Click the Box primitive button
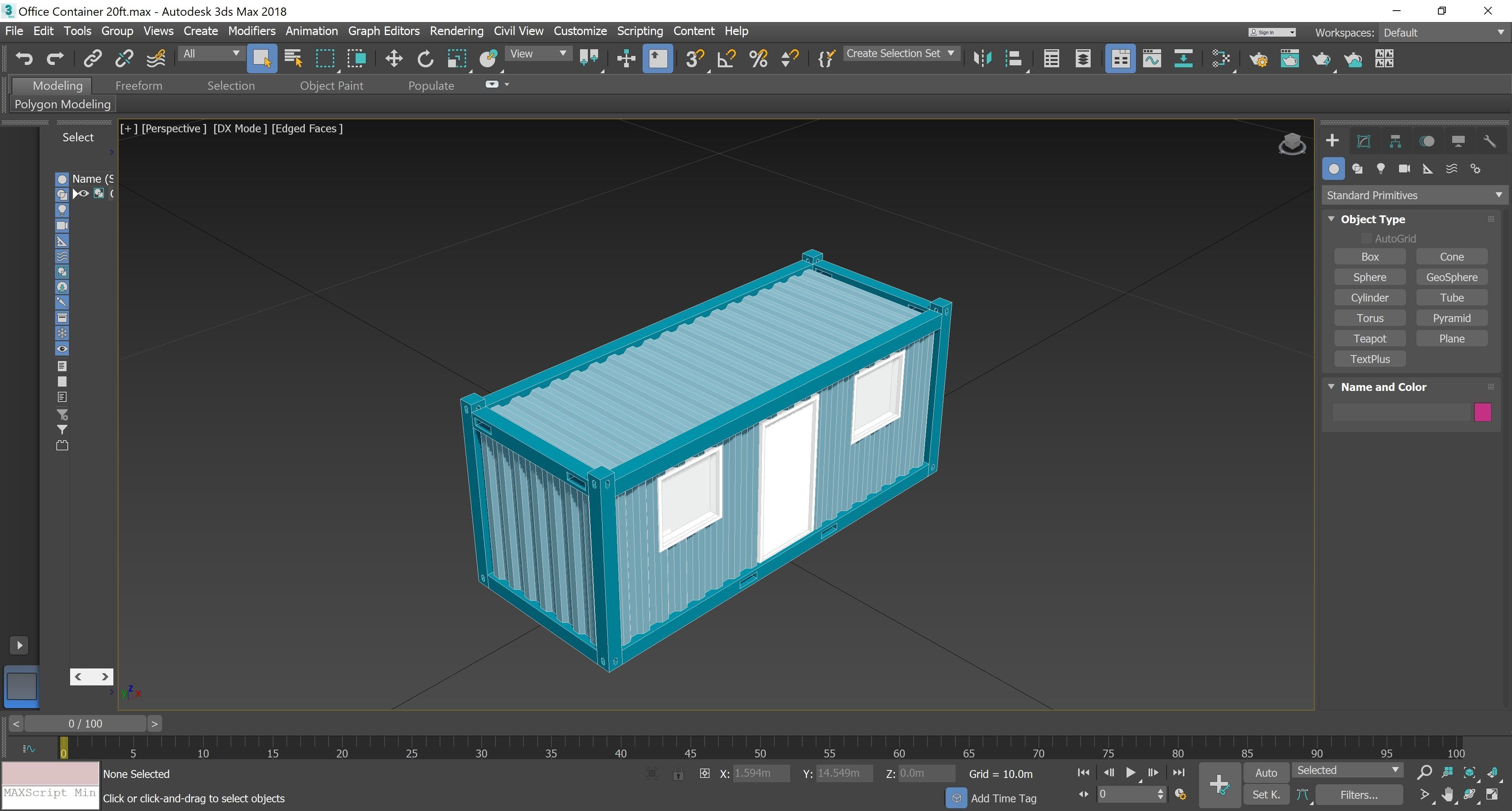Screen dimensions: 1512x811 point(1369,257)
